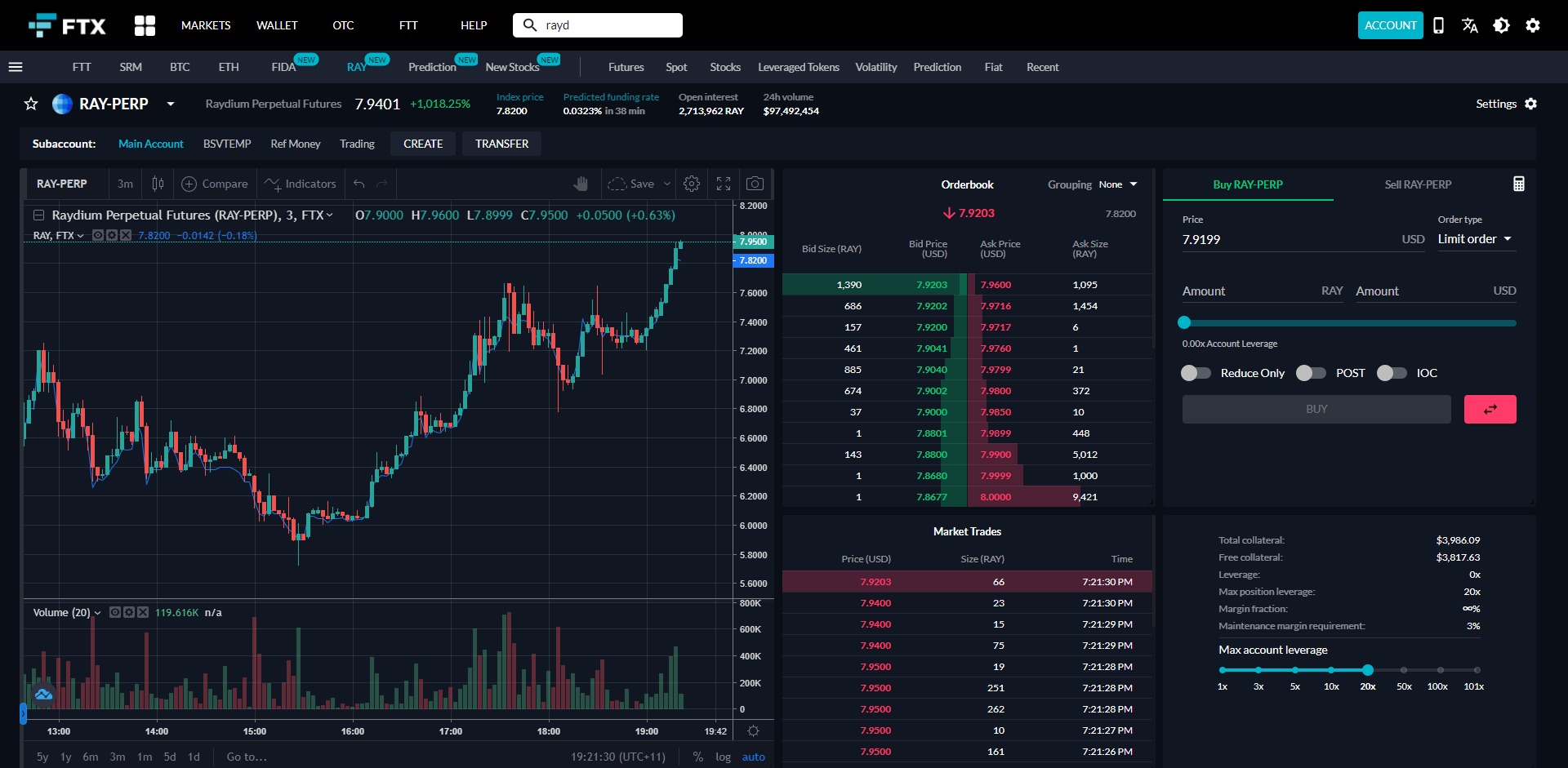Open the chart settings gear
Image resolution: width=1568 pixels, height=768 pixels.
[x=692, y=184]
